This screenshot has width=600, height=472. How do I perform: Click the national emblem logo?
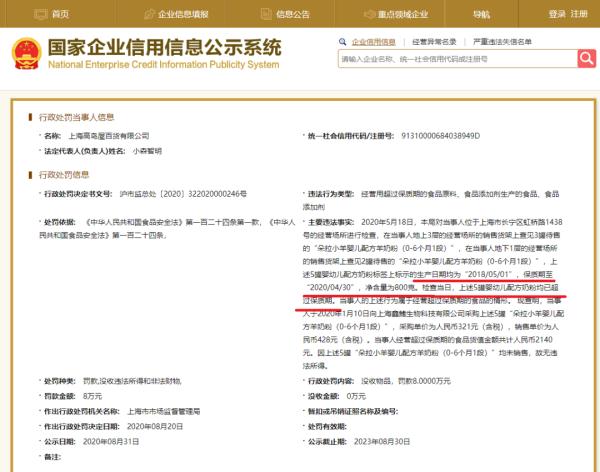pos(26,54)
